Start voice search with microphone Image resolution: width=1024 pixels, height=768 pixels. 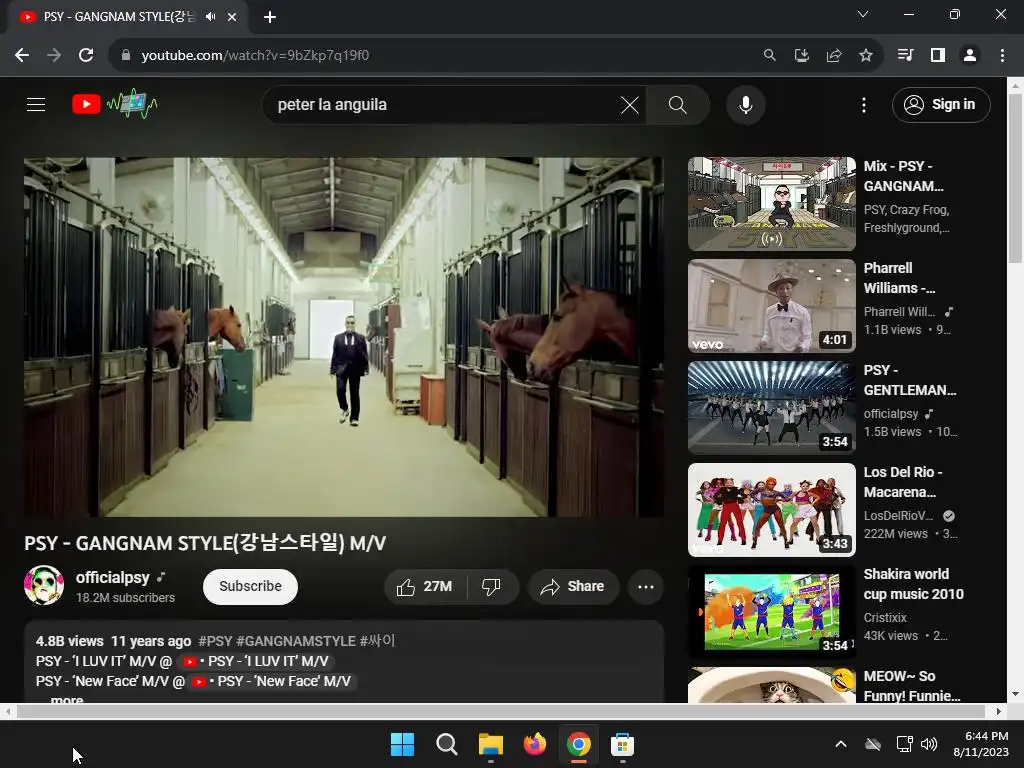click(745, 104)
